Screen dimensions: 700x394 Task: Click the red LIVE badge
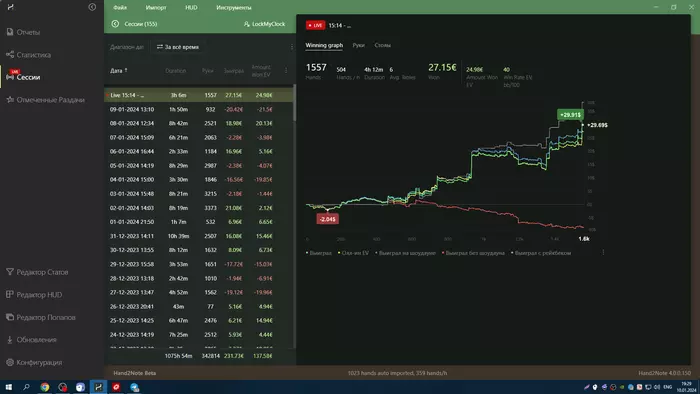pyautogui.click(x=315, y=25)
